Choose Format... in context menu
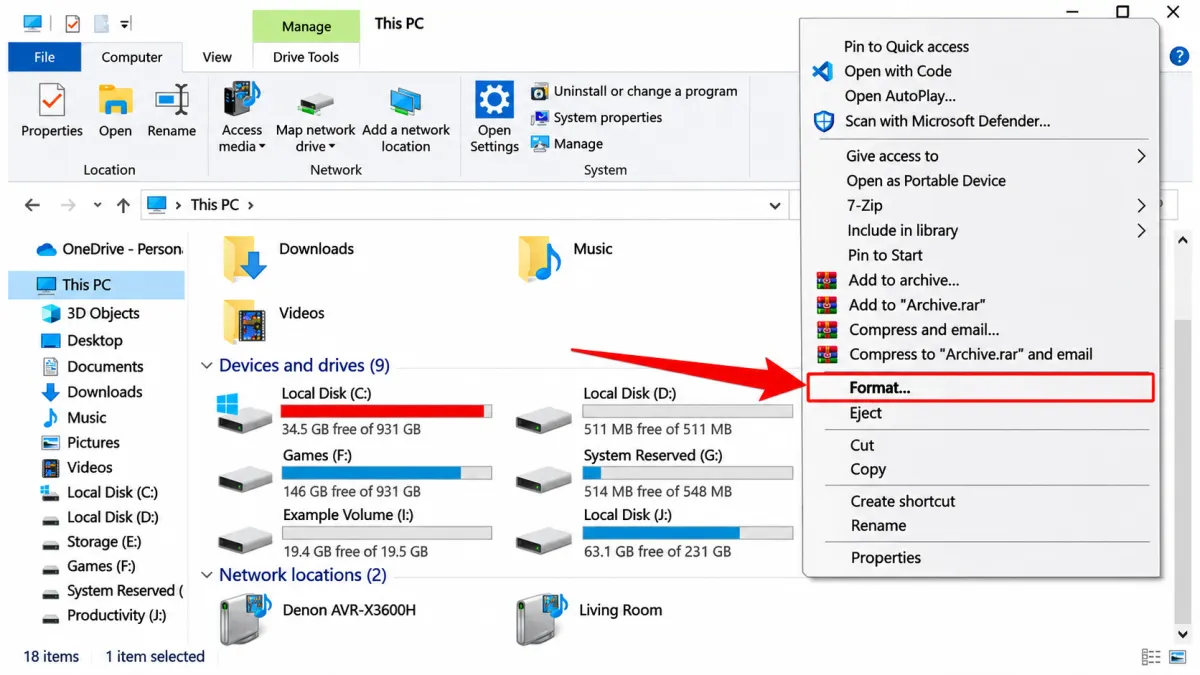This screenshot has width=1200, height=675. click(x=980, y=388)
